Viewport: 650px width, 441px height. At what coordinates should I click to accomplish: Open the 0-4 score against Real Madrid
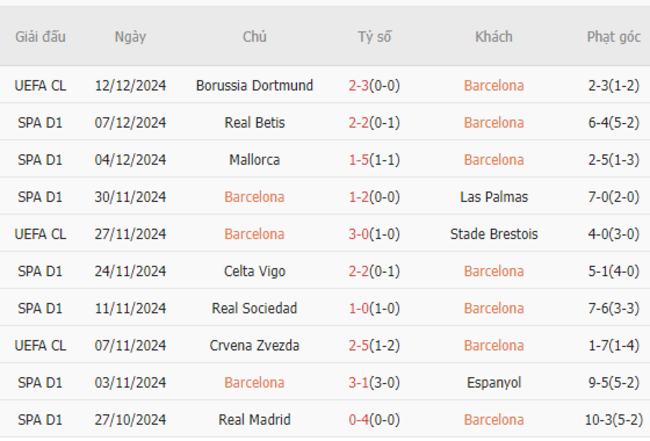coord(359,419)
